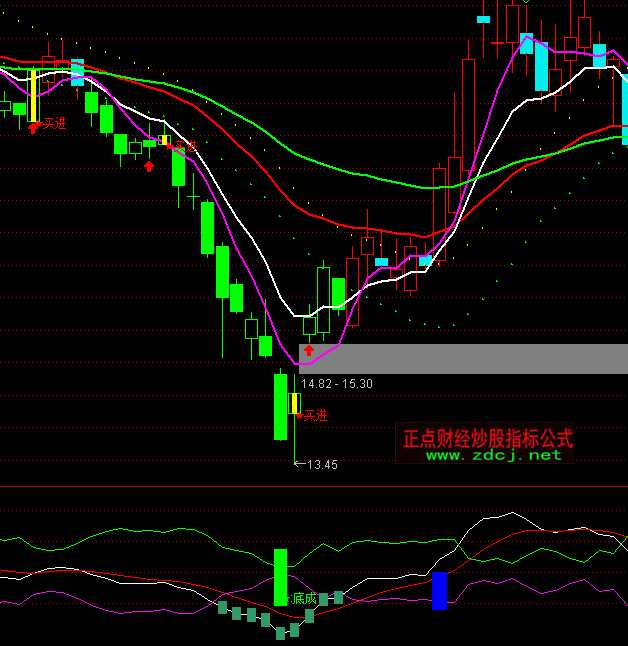The height and width of the screenshot is (646, 628).
Task: Click the 底成 label in the indicator panel
Action: click(x=305, y=599)
